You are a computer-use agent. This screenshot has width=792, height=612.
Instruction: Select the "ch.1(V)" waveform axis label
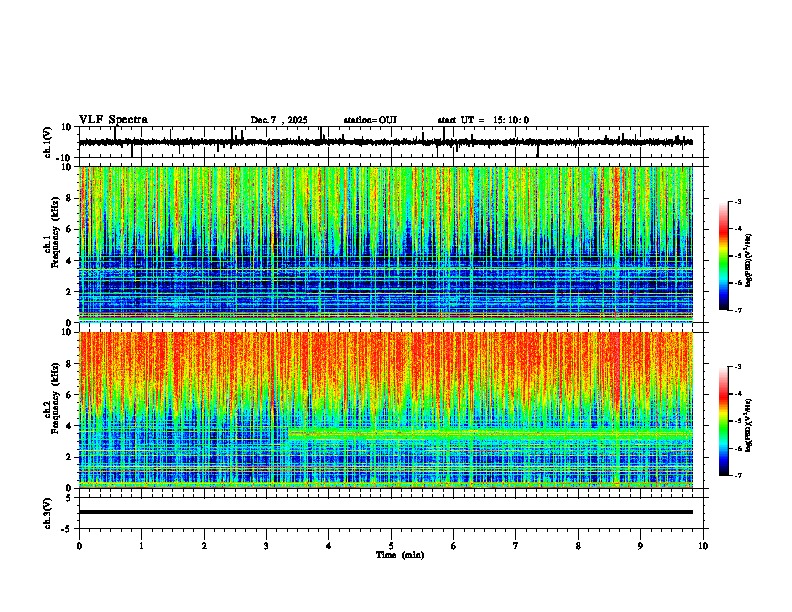pyautogui.click(x=48, y=142)
